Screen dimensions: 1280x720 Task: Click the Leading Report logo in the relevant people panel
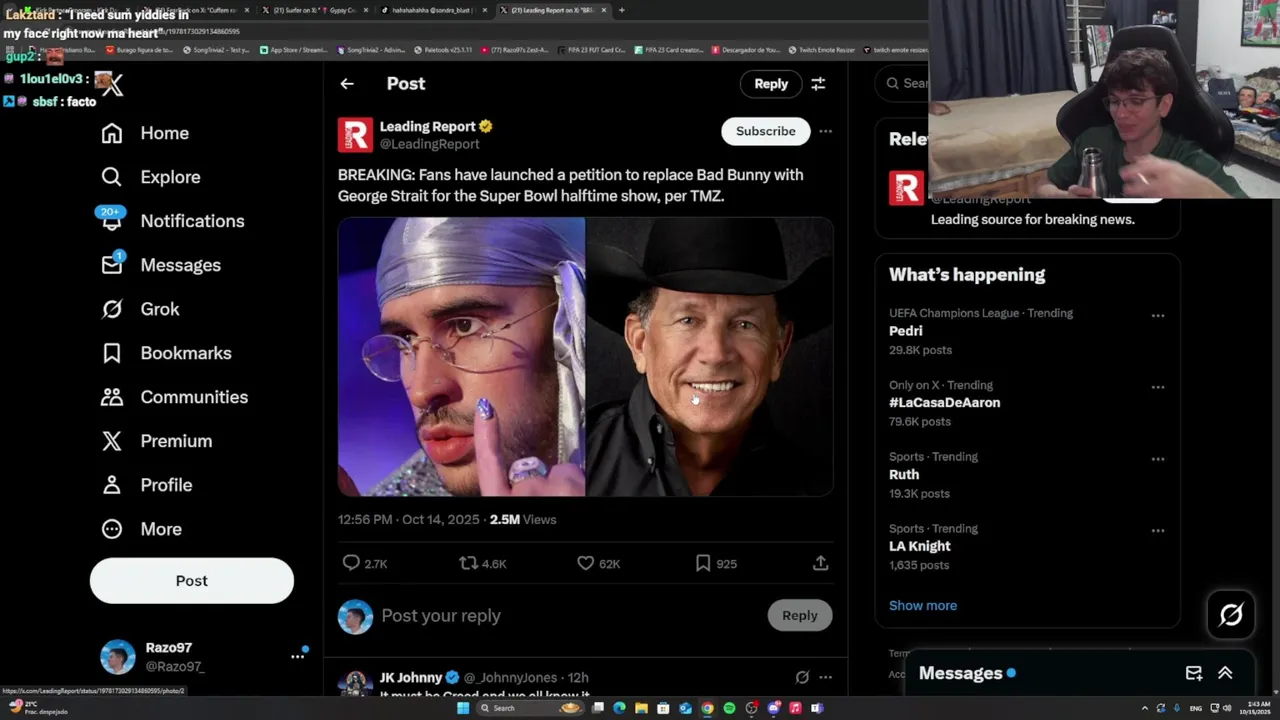[x=906, y=188]
